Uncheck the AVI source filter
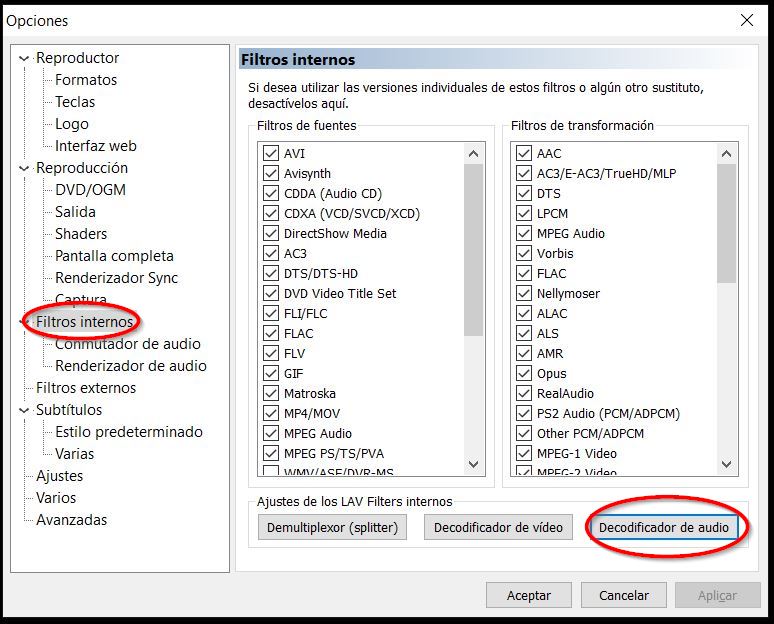The image size is (774, 624). pyautogui.click(x=271, y=154)
